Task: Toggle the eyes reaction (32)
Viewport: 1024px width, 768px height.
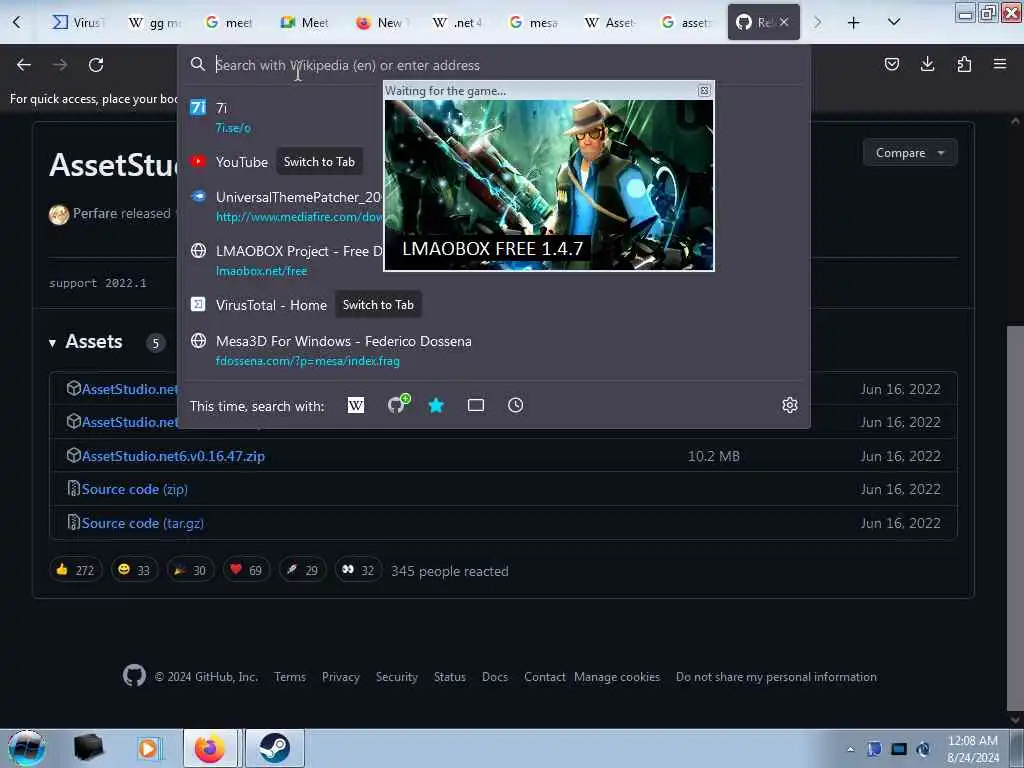Action: click(359, 570)
